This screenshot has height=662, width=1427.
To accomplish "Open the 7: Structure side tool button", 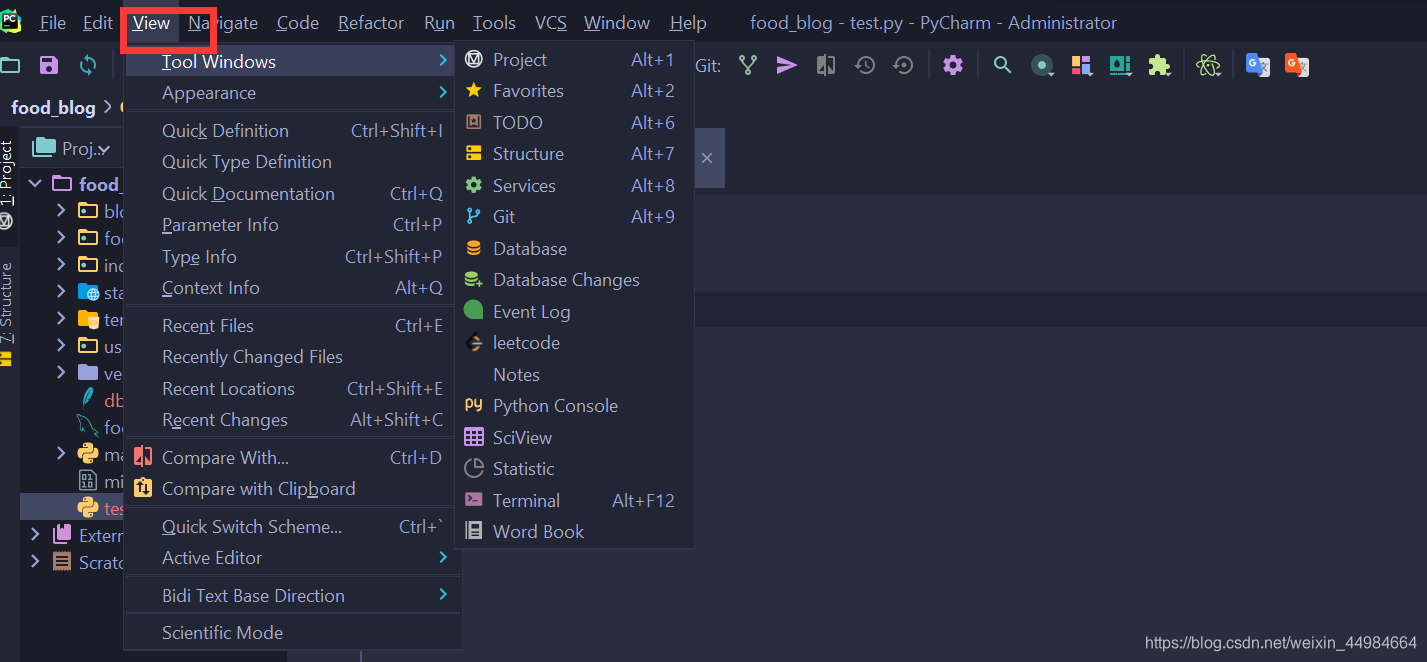I will point(7,313).
